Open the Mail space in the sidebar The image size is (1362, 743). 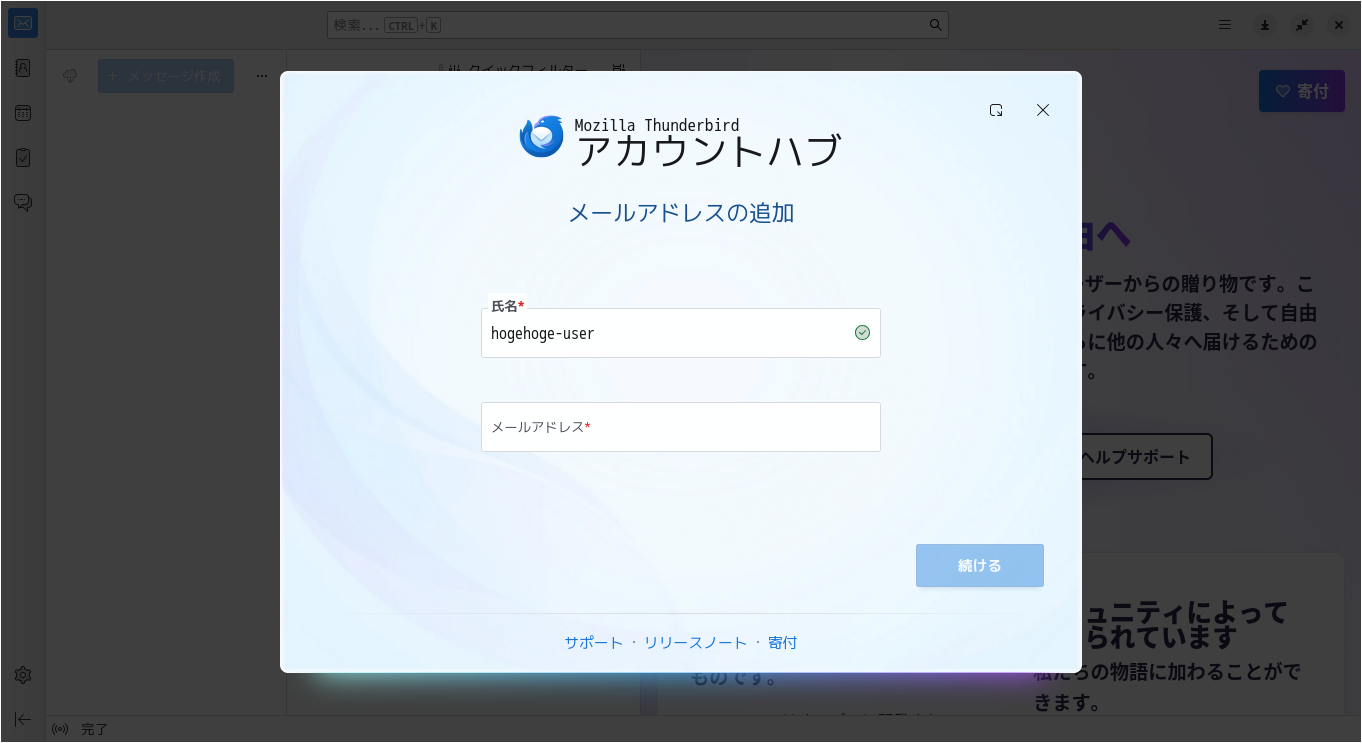[23, 23]
